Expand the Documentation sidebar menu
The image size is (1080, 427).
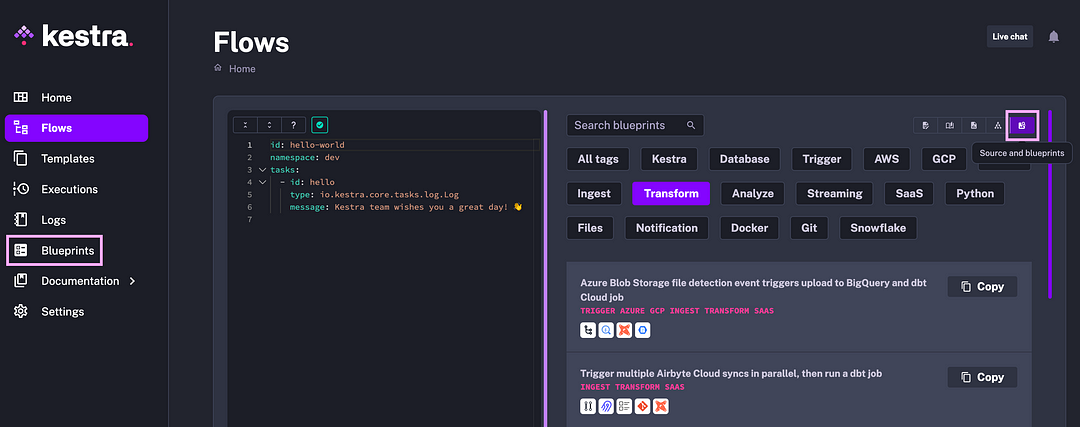pyautogui.click(x=133, y=281)
